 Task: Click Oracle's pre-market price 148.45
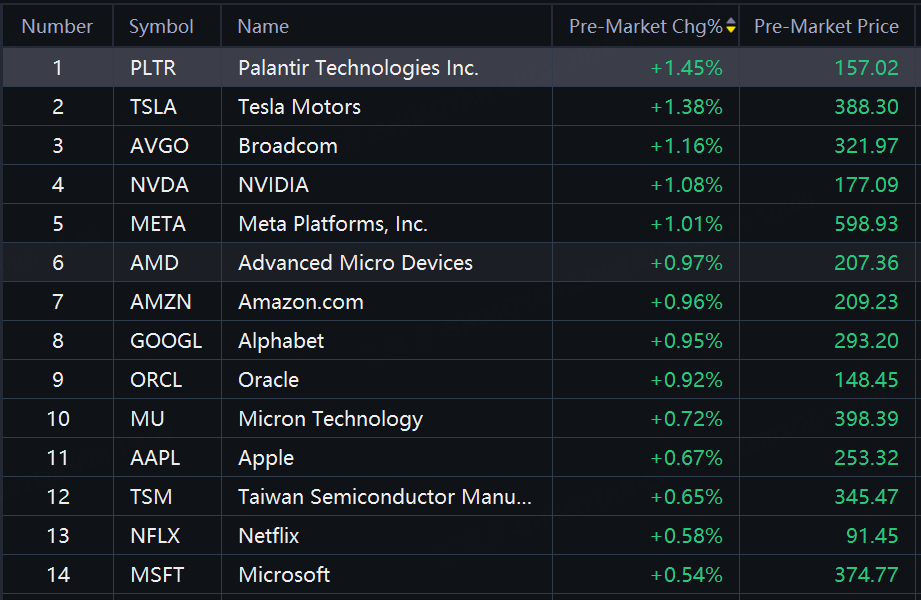coord(866,380)
